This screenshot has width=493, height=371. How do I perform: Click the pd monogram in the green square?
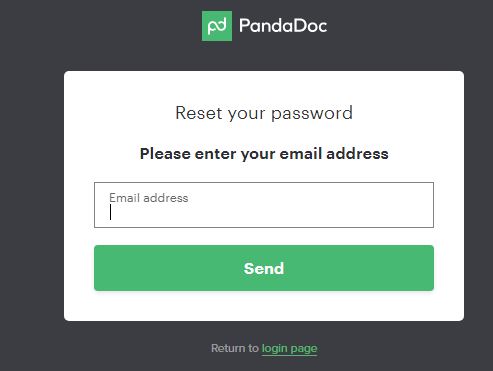point(217,26)
